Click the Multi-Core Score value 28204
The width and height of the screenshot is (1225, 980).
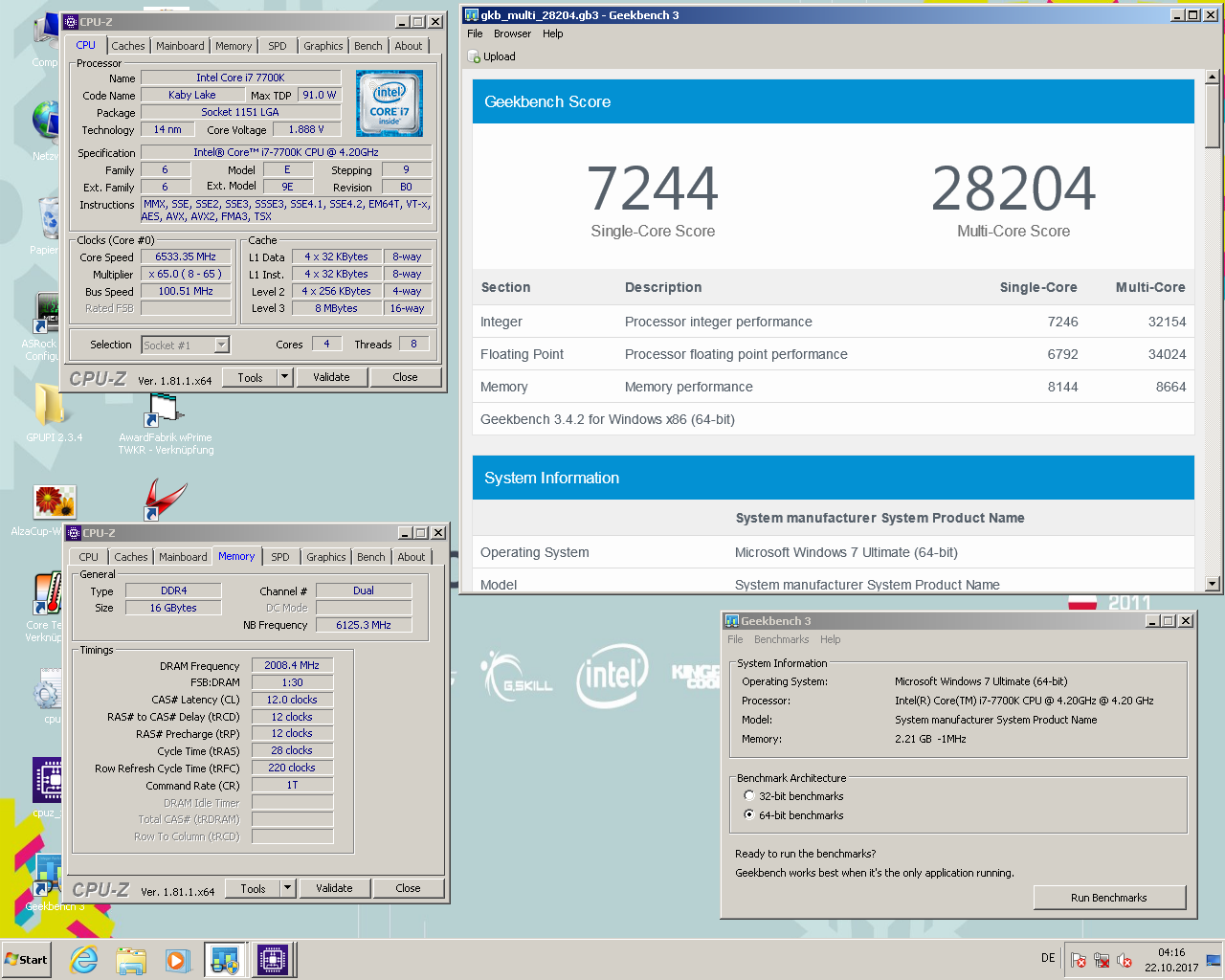pos(1013,189)
